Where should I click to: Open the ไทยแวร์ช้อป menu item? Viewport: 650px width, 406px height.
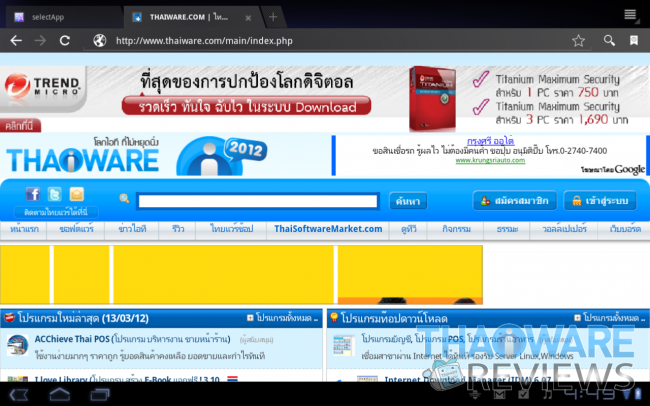[231, 229]
